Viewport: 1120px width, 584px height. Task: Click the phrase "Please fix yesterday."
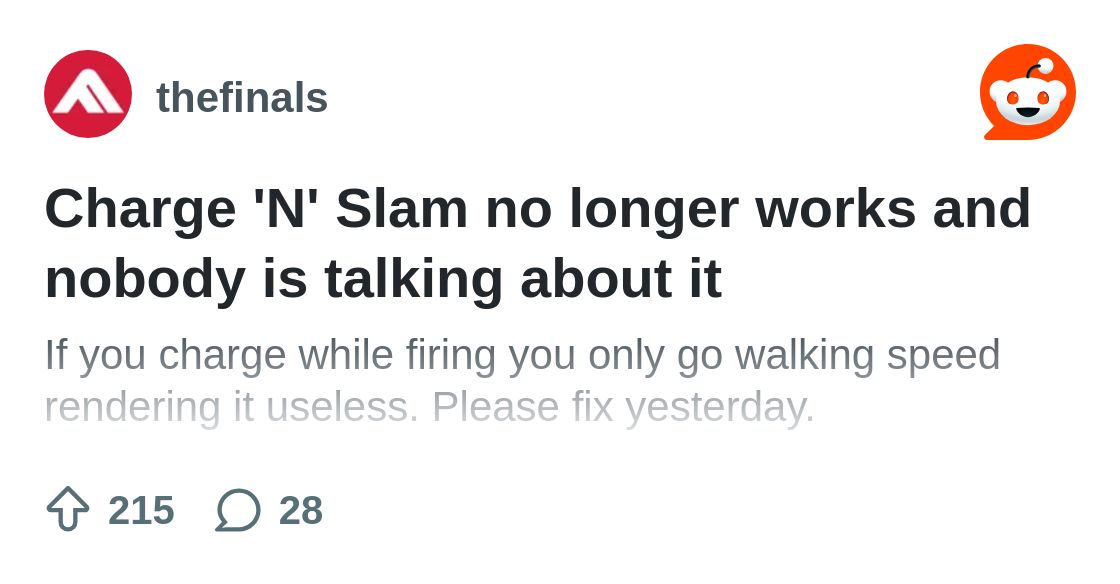point(624,408)
